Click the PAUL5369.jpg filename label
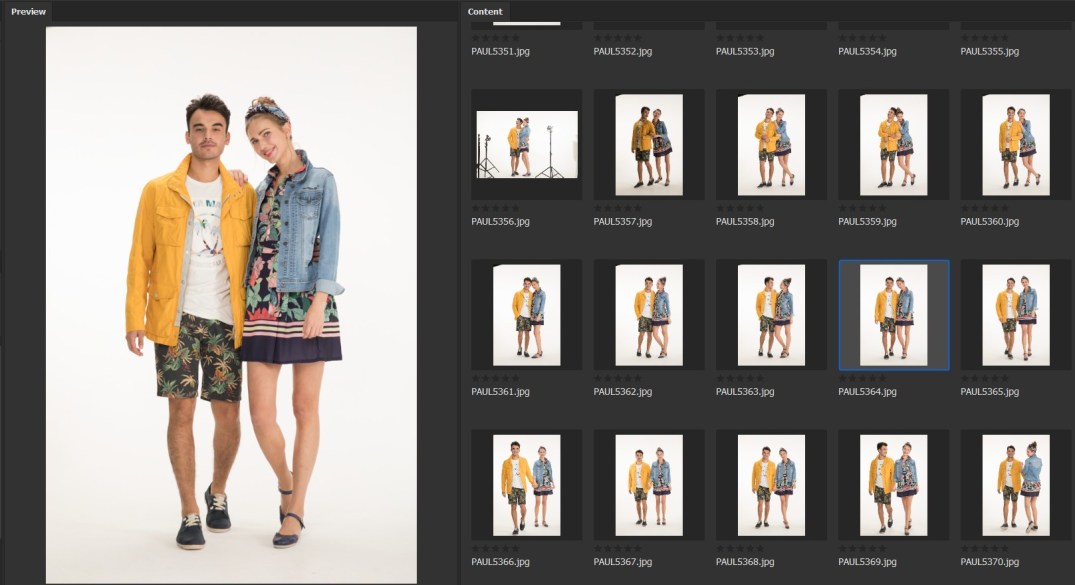The image size is (1075, 585). 870,562
